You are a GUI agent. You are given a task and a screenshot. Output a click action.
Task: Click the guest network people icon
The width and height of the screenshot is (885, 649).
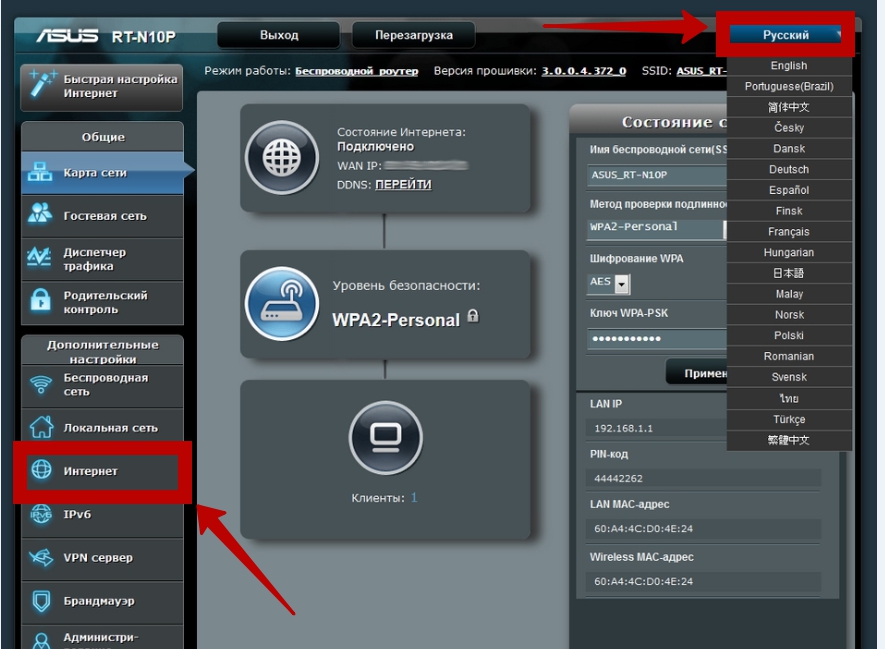click(x=40, y=213)
